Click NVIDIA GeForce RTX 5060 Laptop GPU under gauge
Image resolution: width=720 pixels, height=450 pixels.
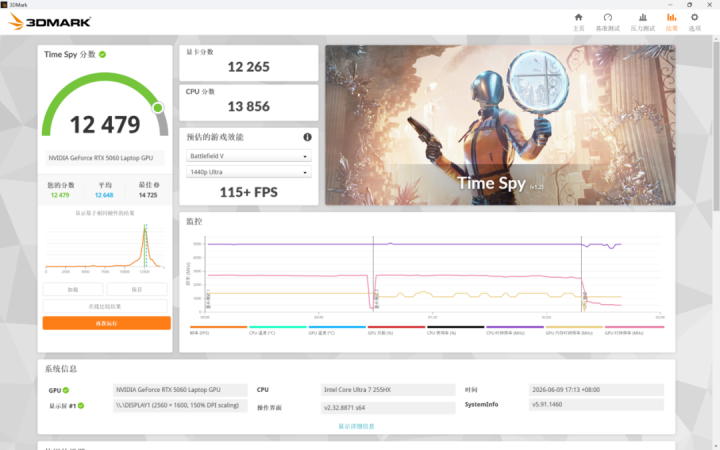point(105,158)
